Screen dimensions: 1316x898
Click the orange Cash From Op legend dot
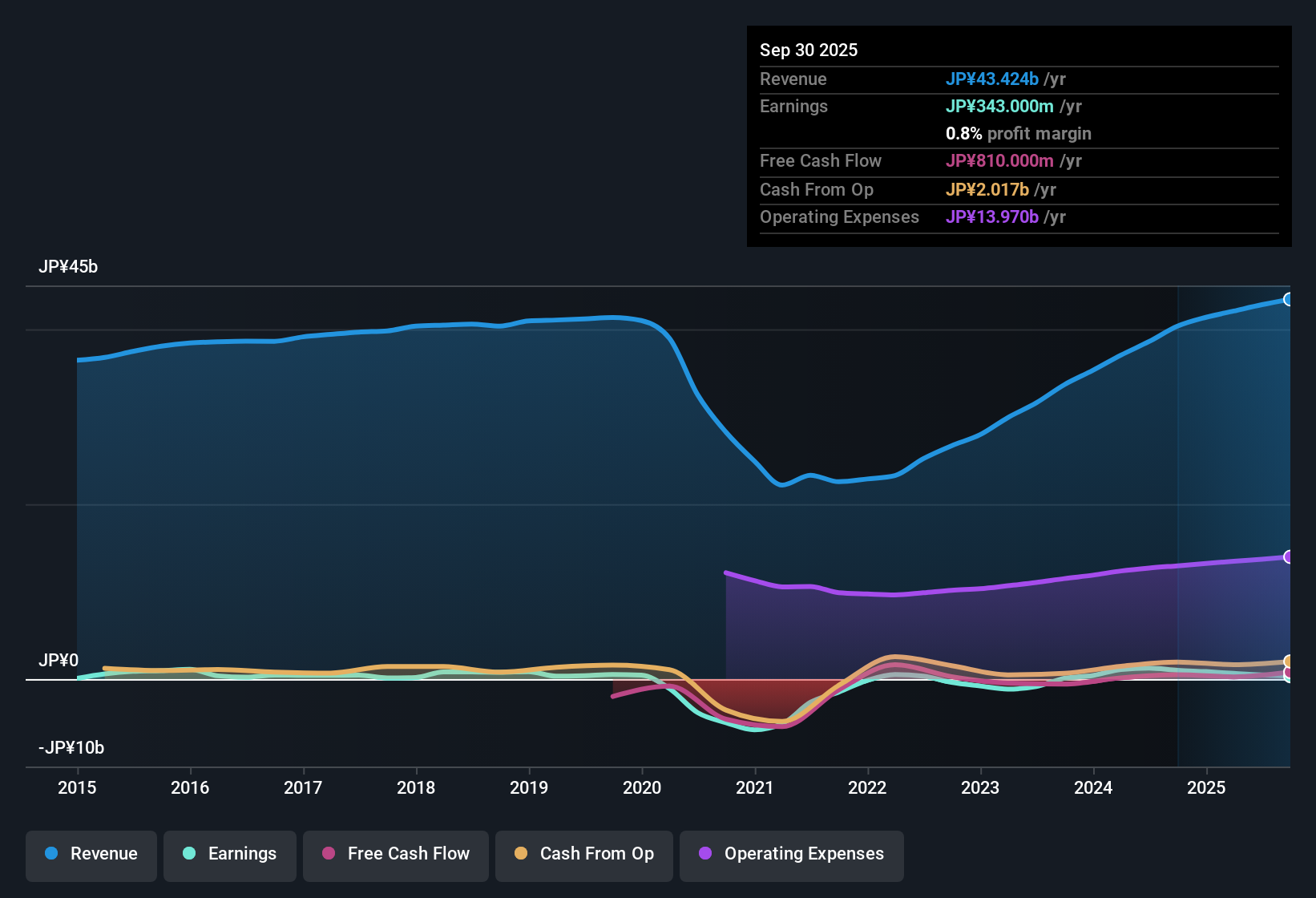coord(521,855)
